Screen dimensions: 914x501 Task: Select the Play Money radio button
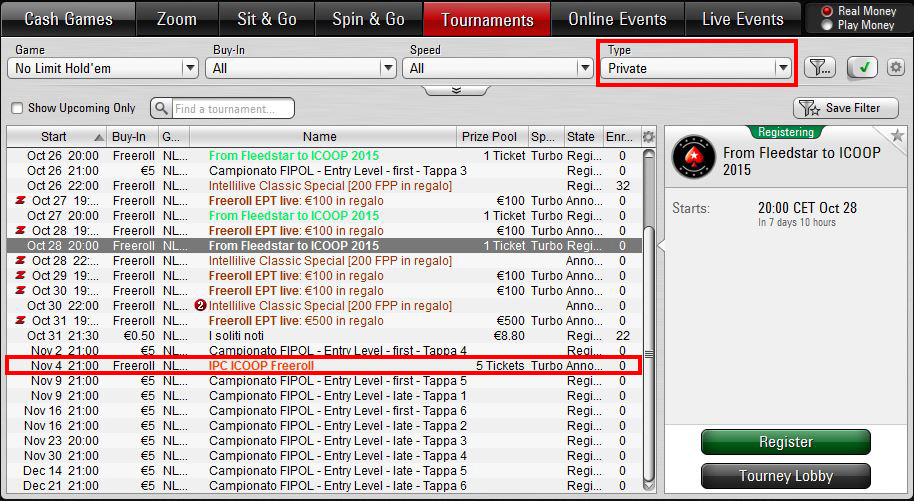tap(826, 25)
